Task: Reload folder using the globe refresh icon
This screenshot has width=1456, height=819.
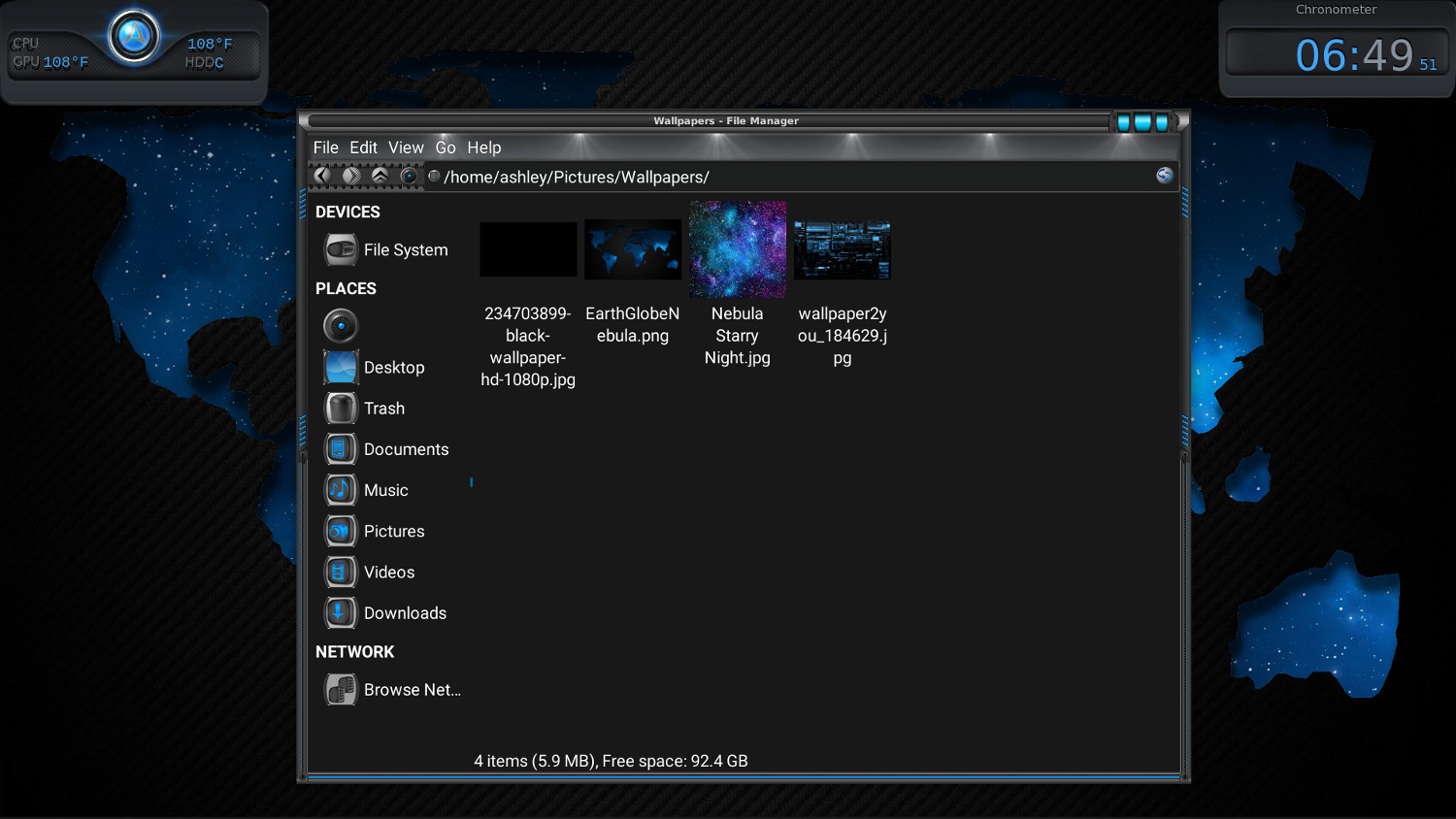Action: point(1164,176)
